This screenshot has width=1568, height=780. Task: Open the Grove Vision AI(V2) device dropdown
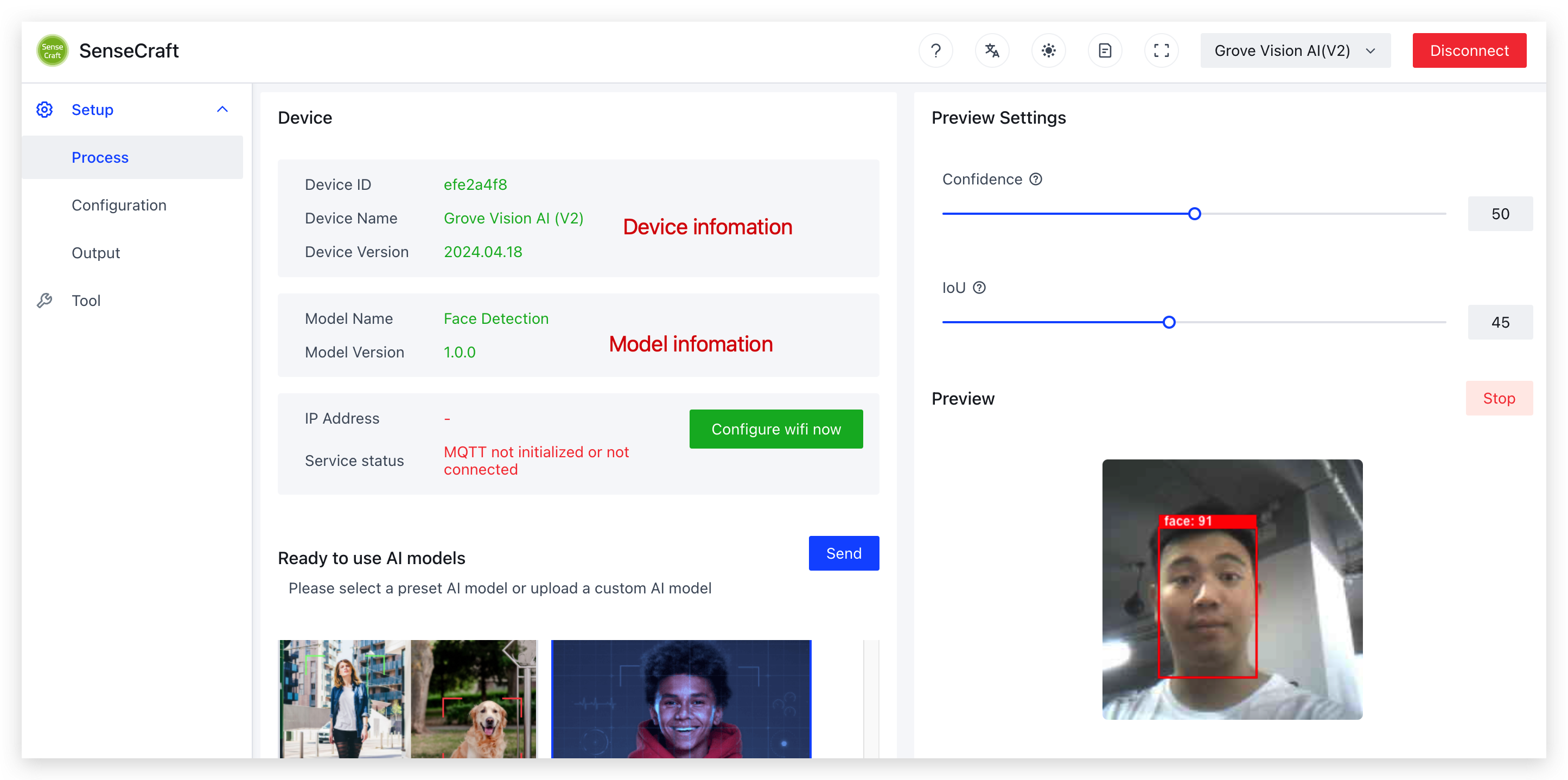click(x=1295, y=50)
